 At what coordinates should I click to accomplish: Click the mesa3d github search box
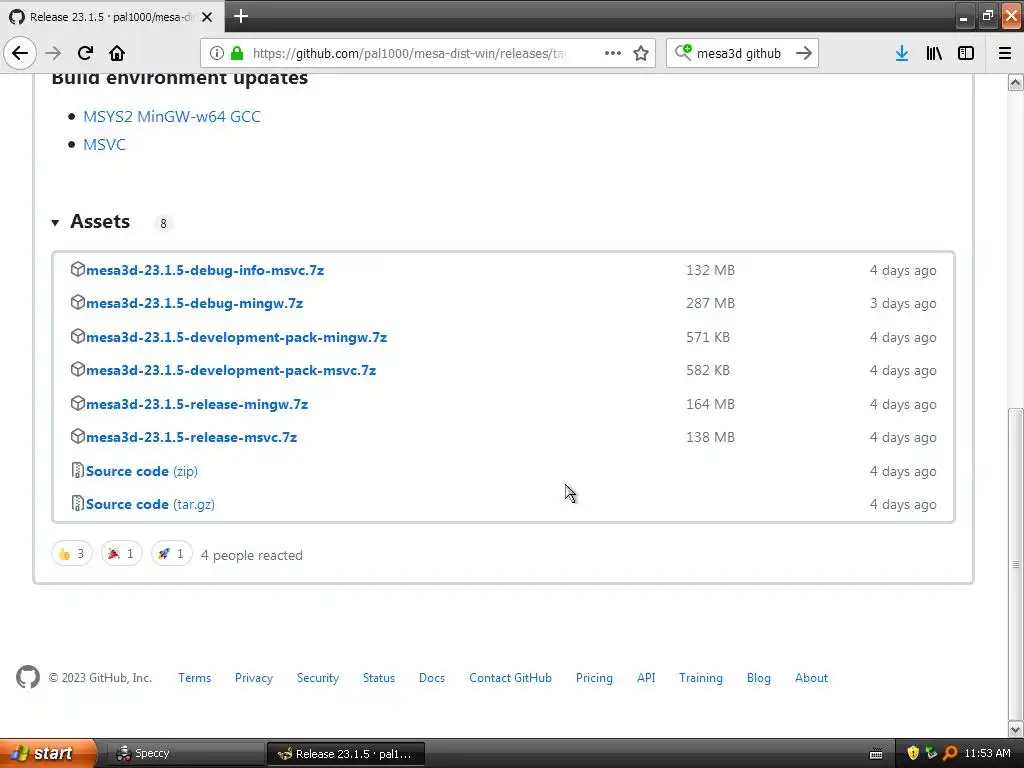[741, 53]
